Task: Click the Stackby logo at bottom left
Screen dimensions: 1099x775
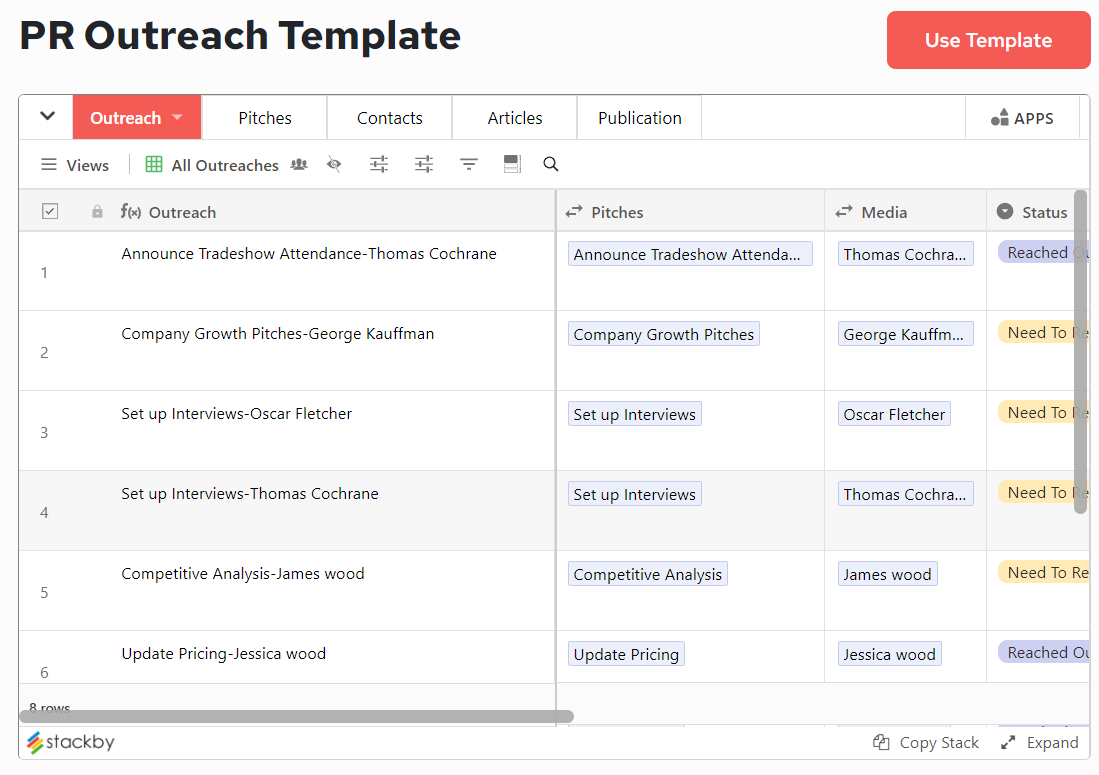Action: coord(69,742)
